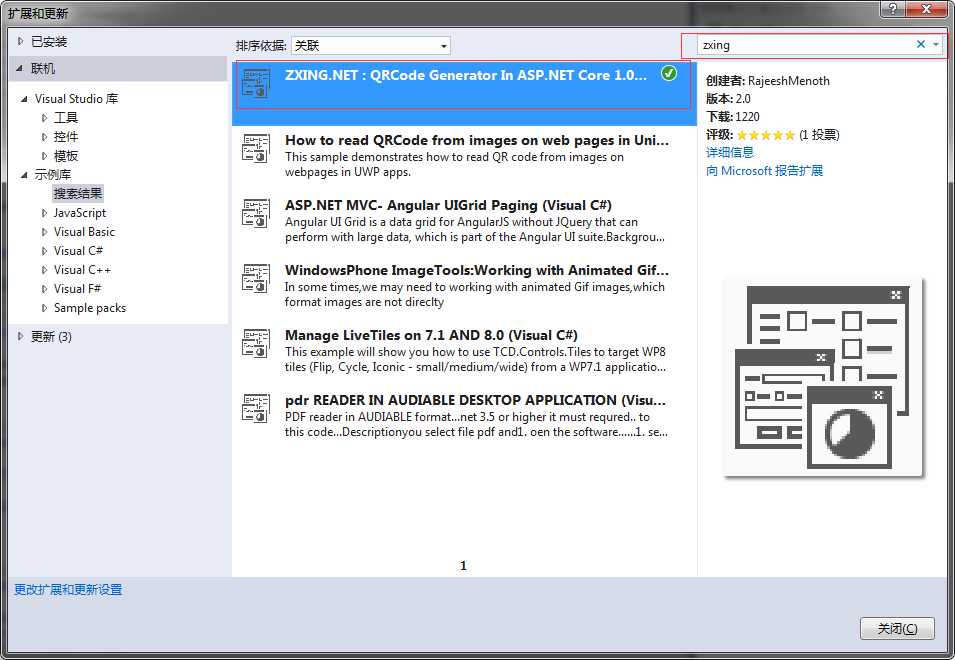This screenshot has width=955, height=660.
Task: Select the JavaScript tree item
Action: click(x=80, y=212)
